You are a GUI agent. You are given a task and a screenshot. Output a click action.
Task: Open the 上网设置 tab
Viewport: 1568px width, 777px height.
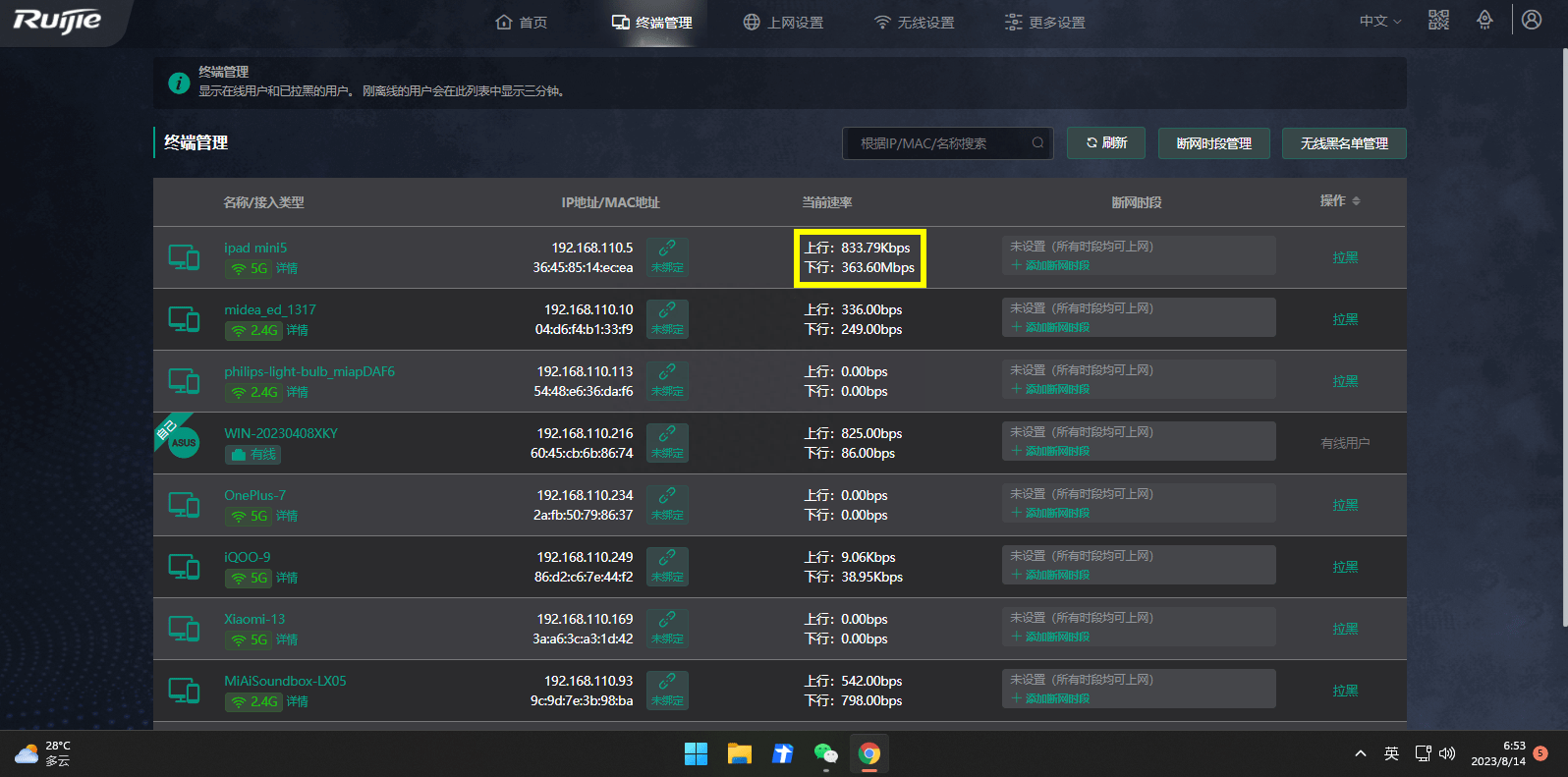(783, 22)
